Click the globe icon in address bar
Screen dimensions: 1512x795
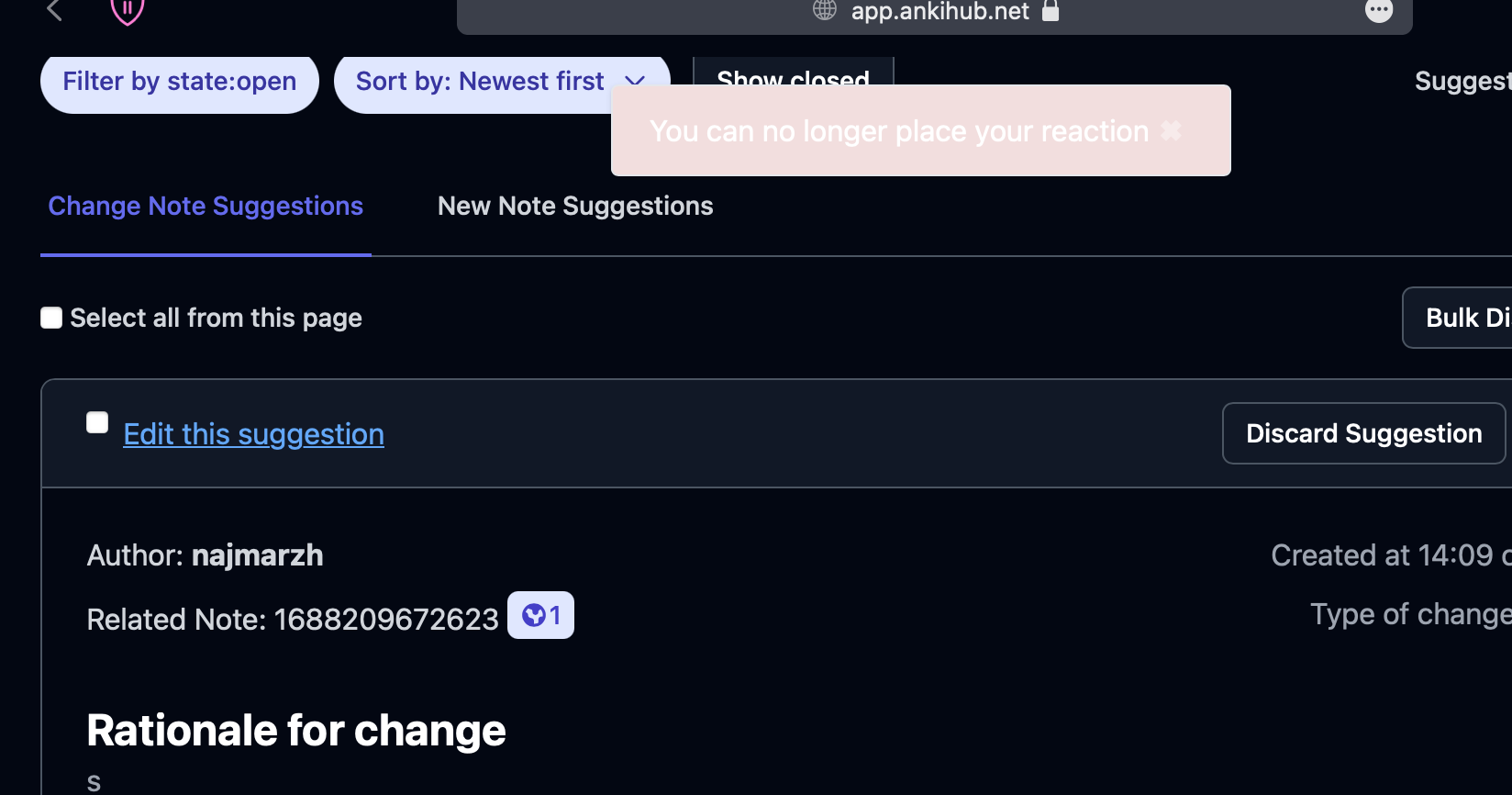[825, 10]
